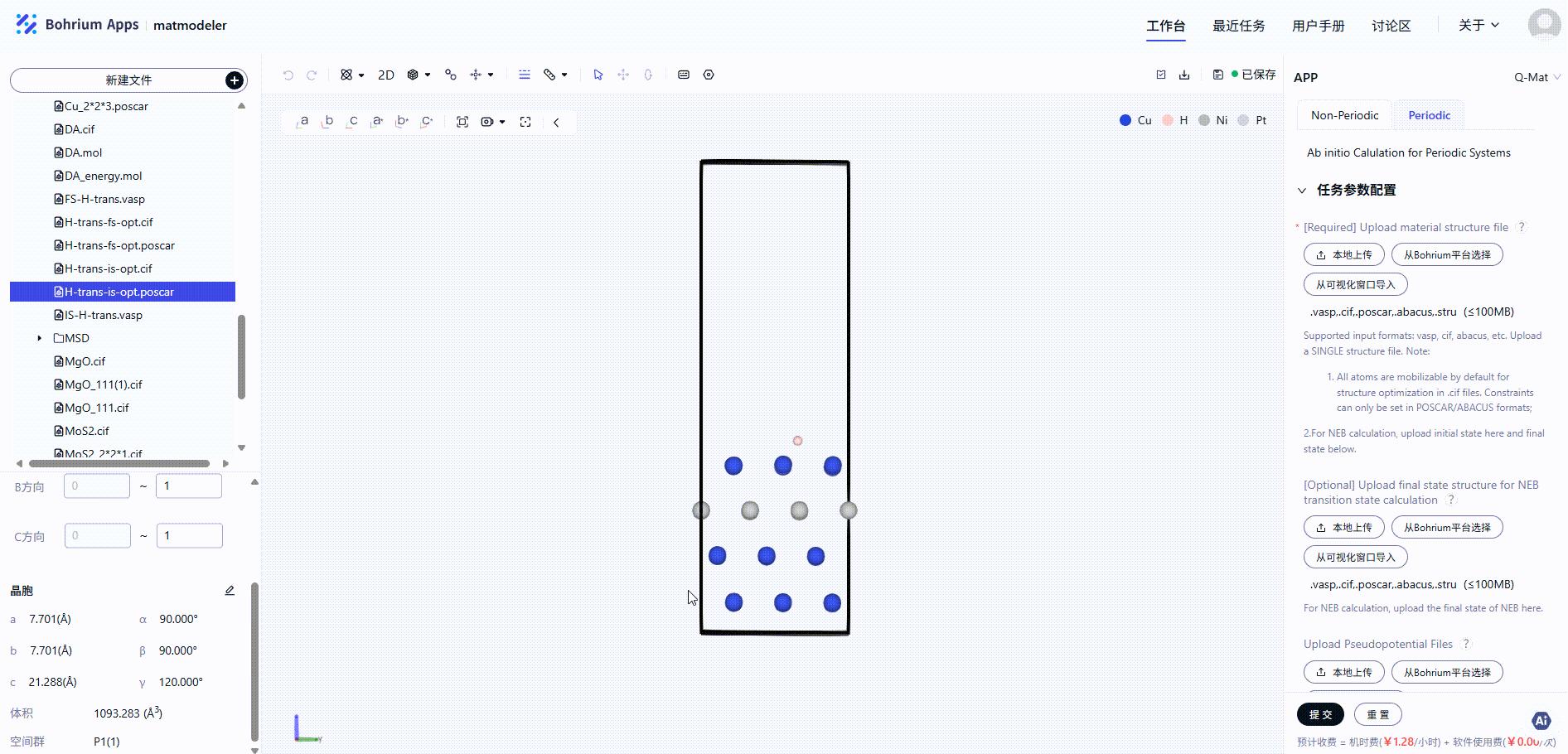Open the 关于 dropdown menu
Image resolution: width=1568 pixels, height=754 pixels.
click(x=1478, y=25)
